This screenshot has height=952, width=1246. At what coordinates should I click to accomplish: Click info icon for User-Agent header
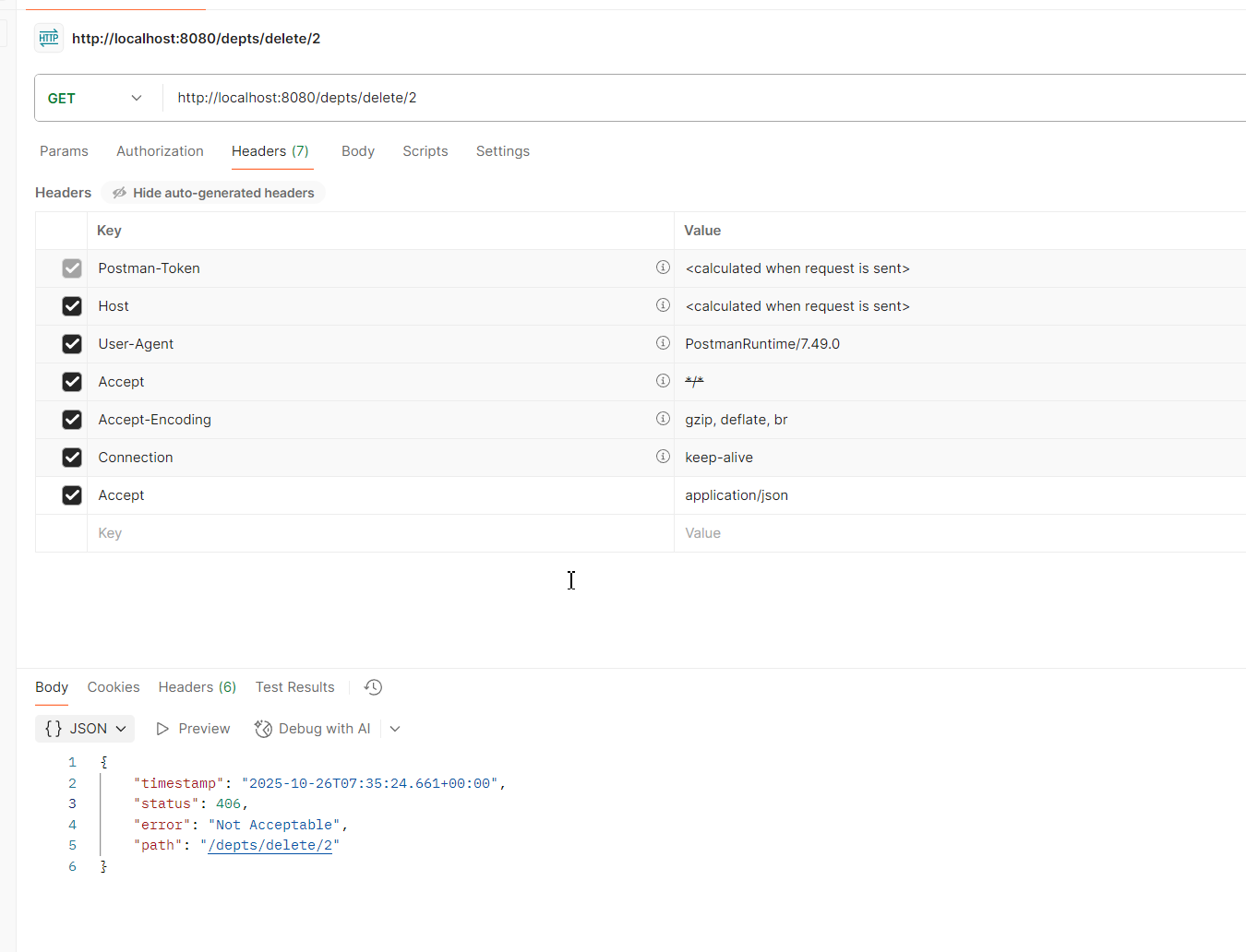(x=663, y=343)
